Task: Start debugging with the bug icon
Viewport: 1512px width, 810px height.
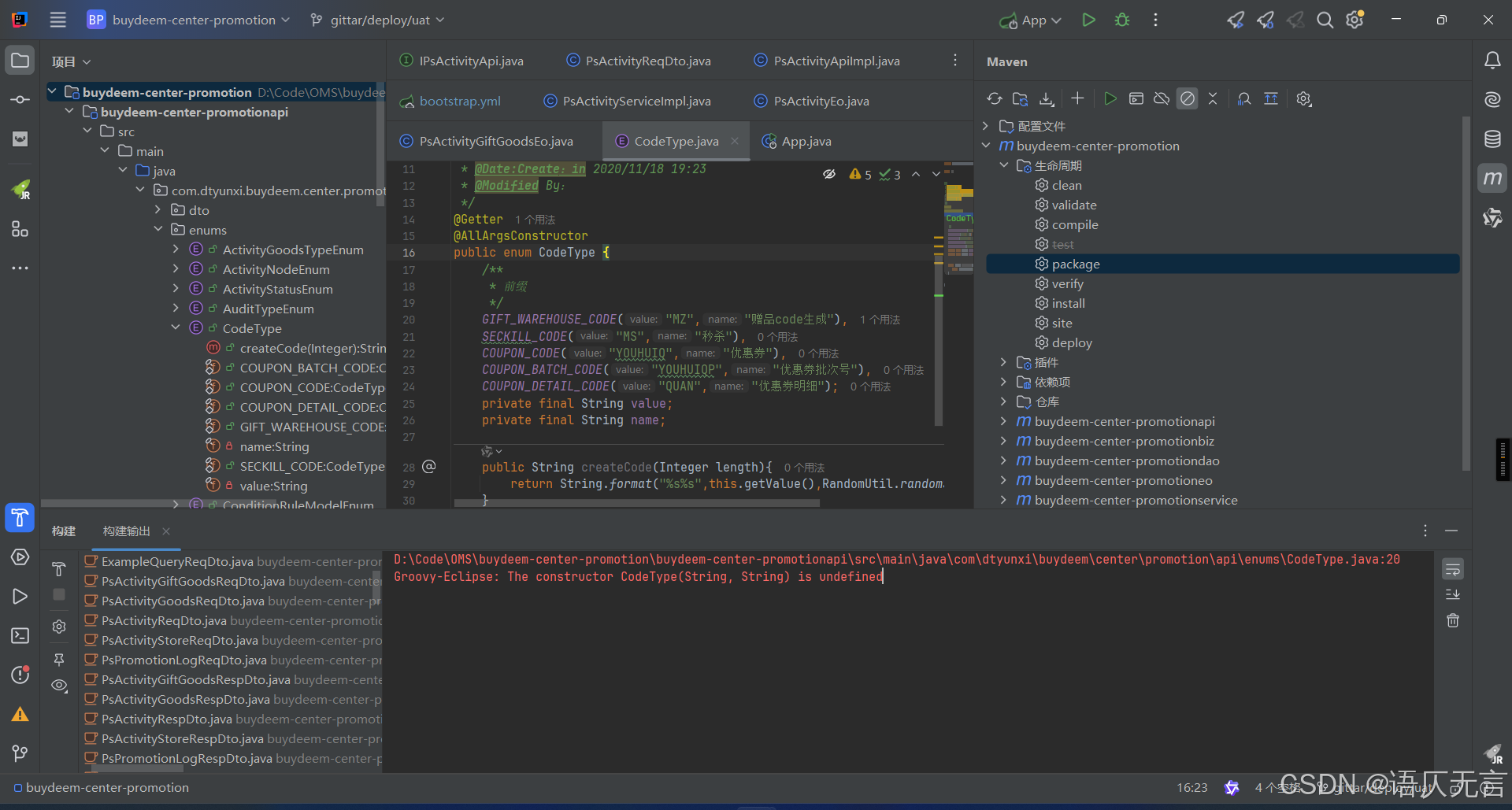Action: [1121, 20]
